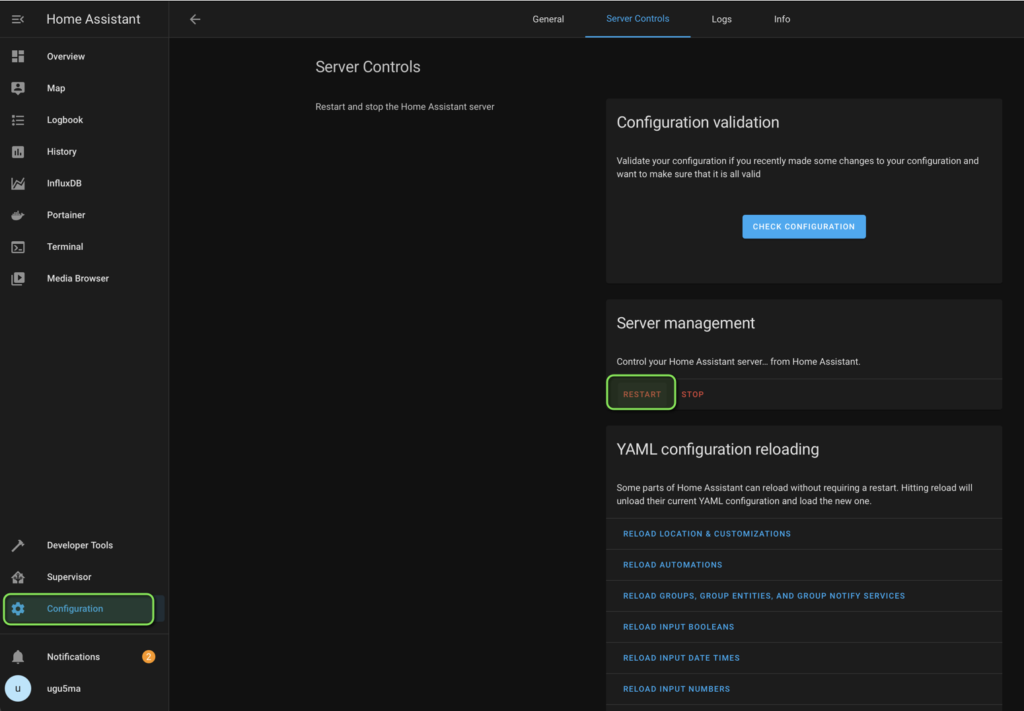The width and height of the screenshot is (1024, 711).
Task: Open the Logs tab
Action: pyautogui.click(x=721, y=19)
